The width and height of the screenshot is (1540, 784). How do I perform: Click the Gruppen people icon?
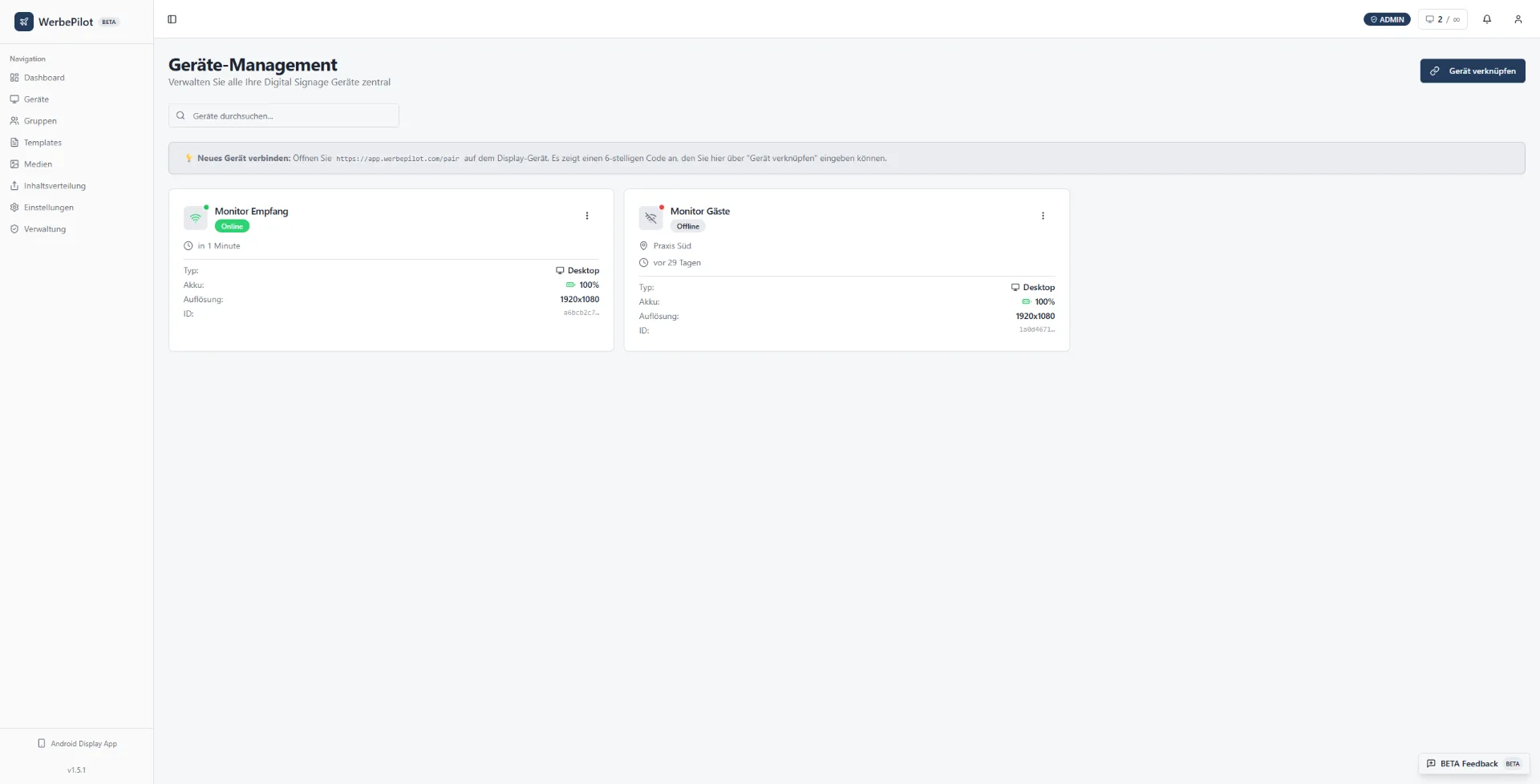click(14, 121)
